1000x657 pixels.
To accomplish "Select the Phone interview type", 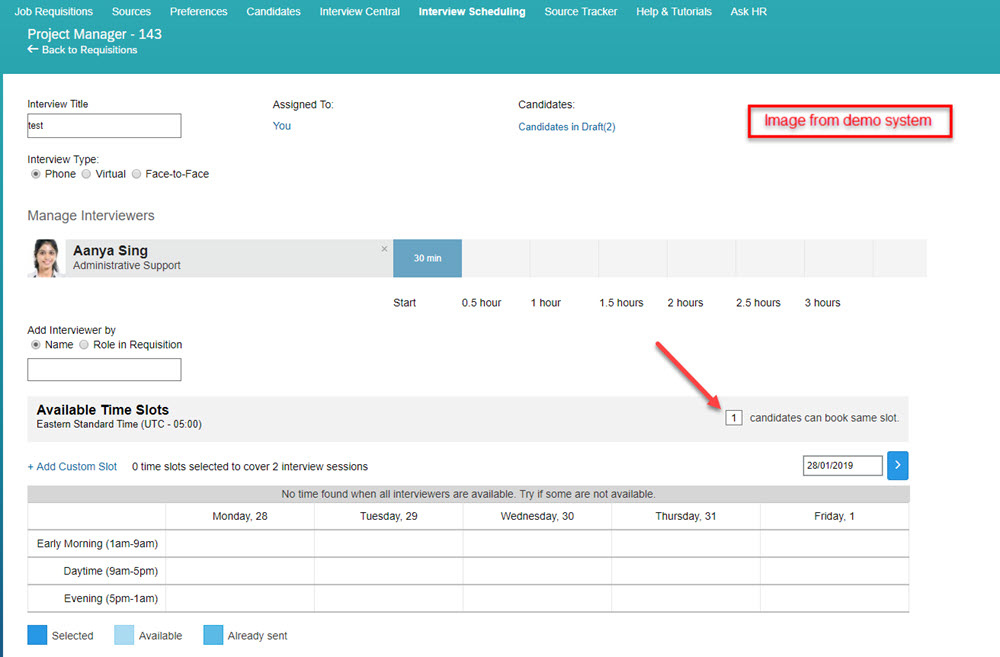I will (36, 174).
